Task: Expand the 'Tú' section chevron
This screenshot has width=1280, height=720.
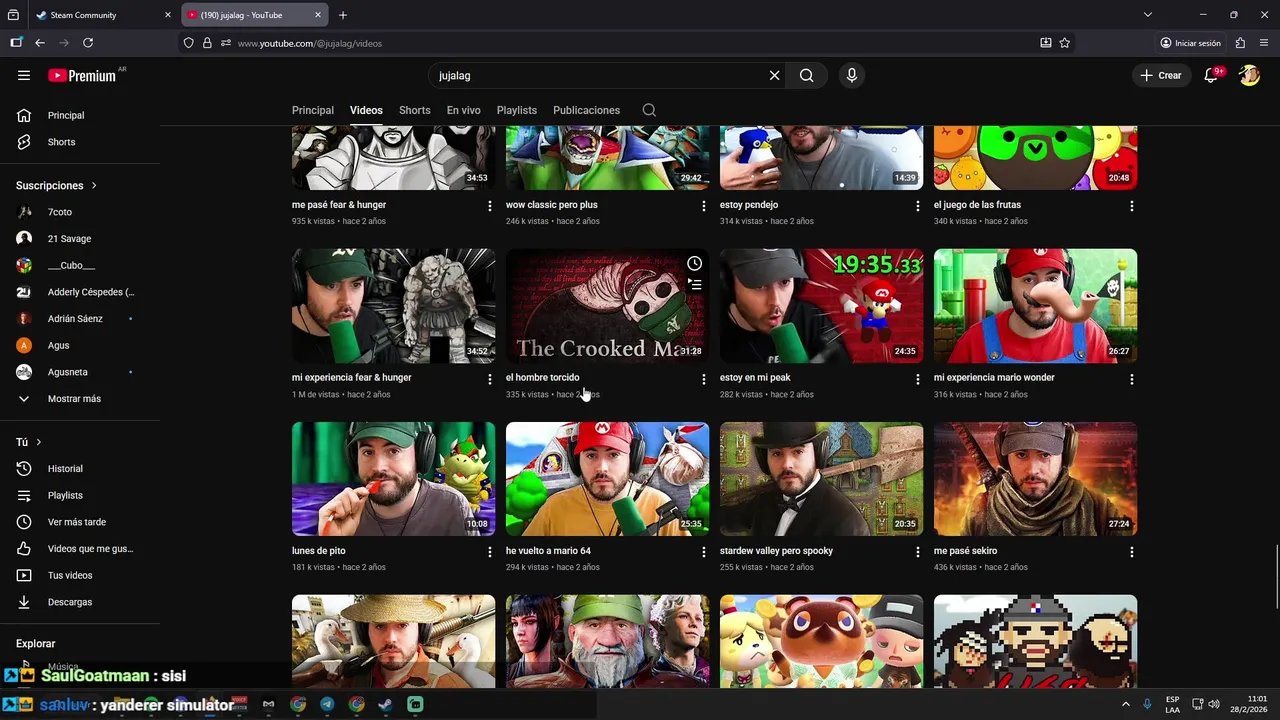Action: point(39,442)
